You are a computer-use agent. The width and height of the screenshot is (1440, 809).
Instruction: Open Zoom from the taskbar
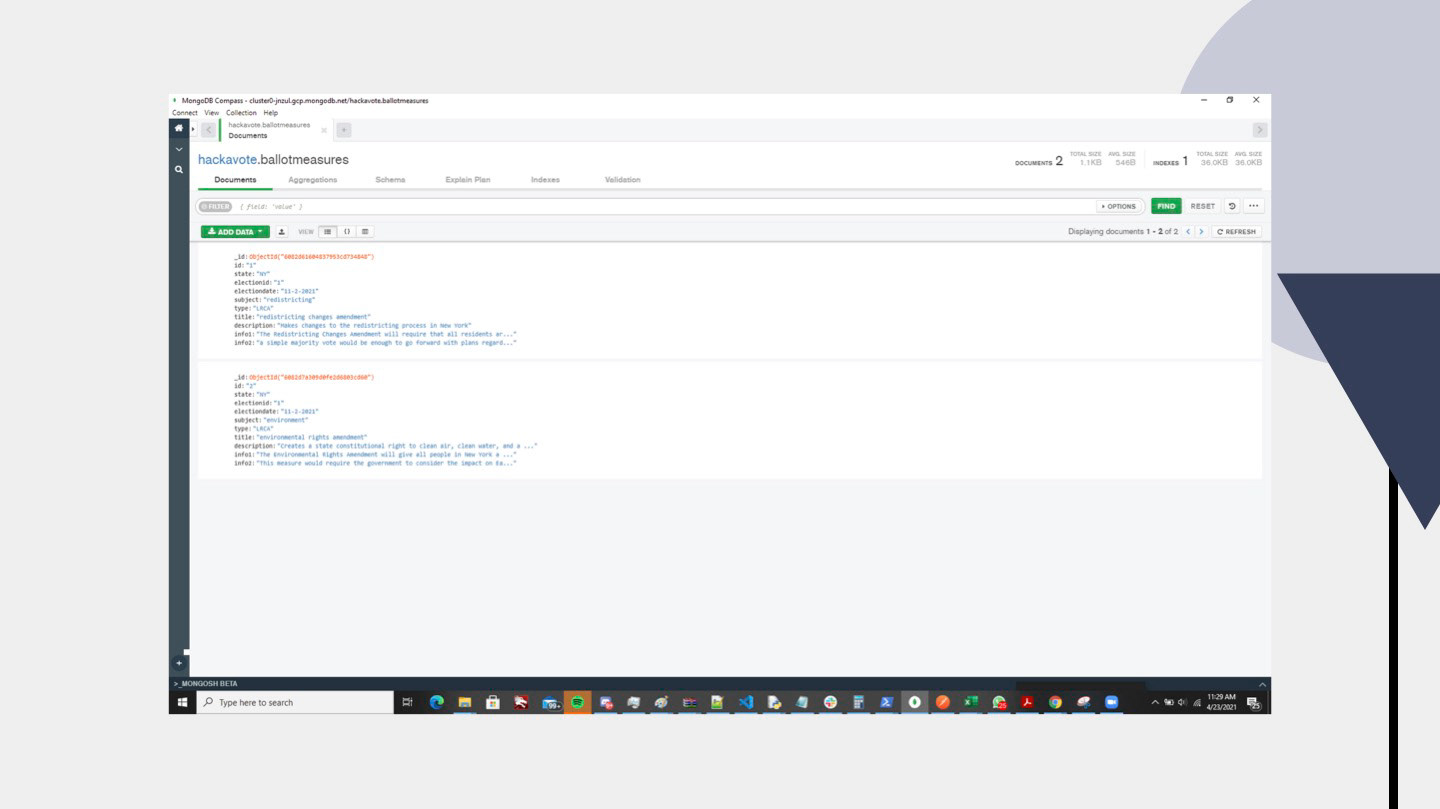coord(1111,703)
